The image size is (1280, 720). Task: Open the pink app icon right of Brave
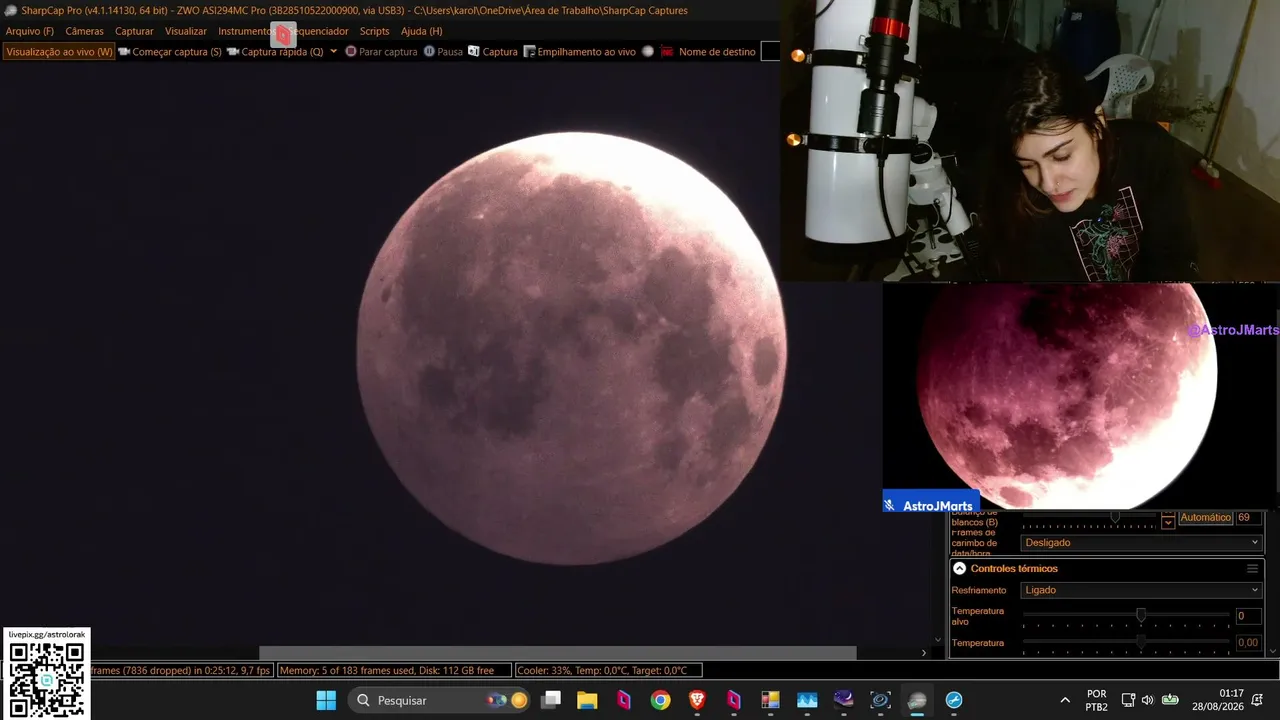tap(734, 700)
